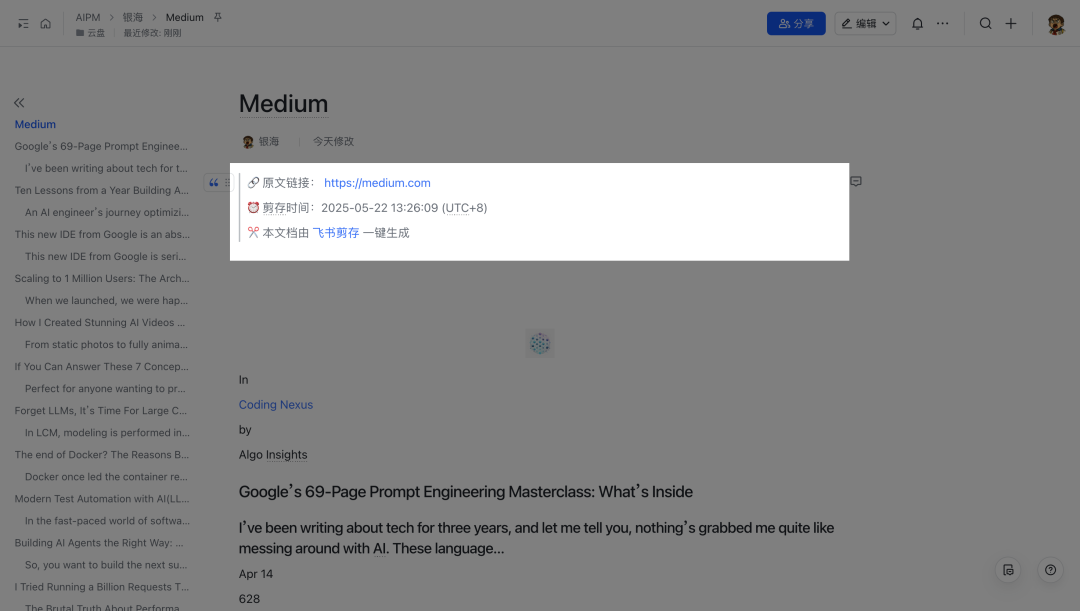Open the https://medium.com link

(x=377, y=183)
